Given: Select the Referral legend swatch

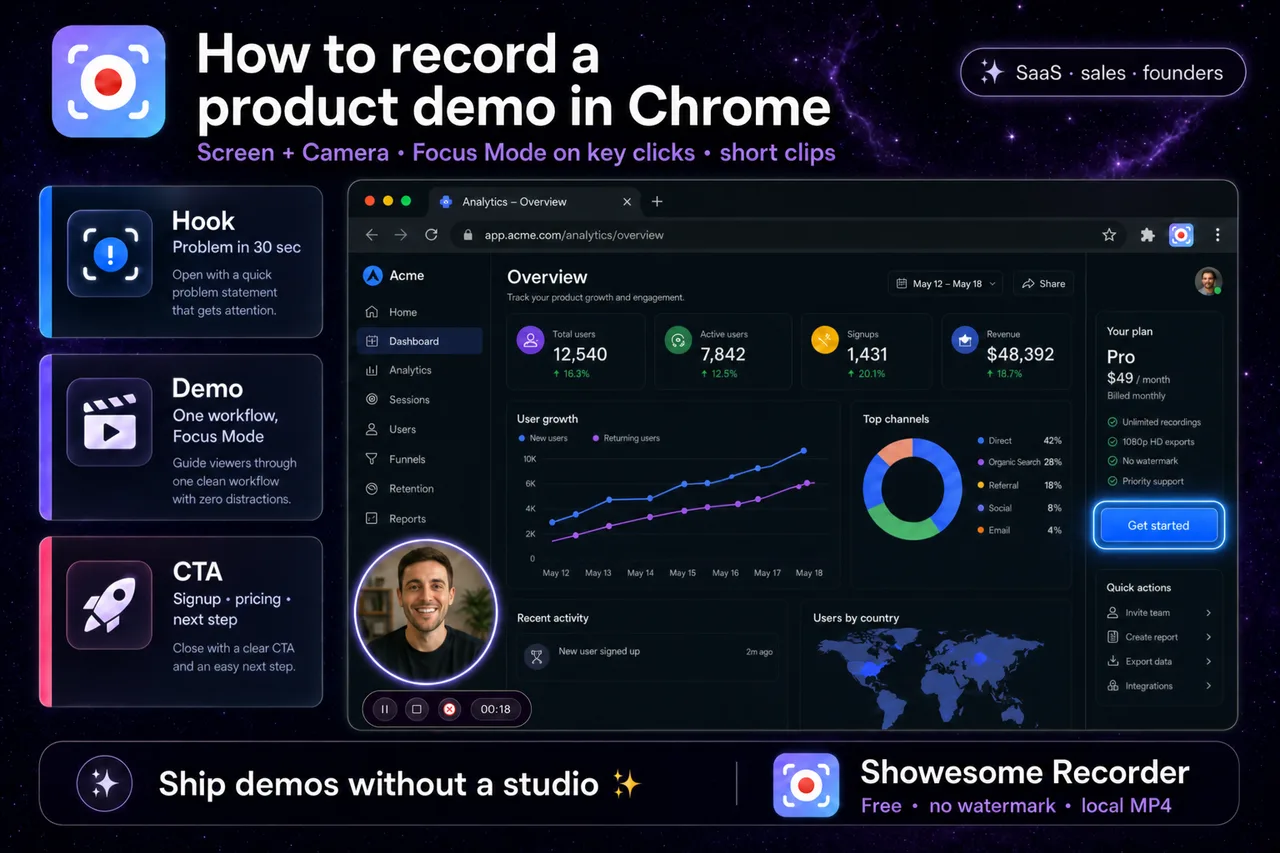Looking at the screenshot, I should pyautogui.click(x=981, y=485).
